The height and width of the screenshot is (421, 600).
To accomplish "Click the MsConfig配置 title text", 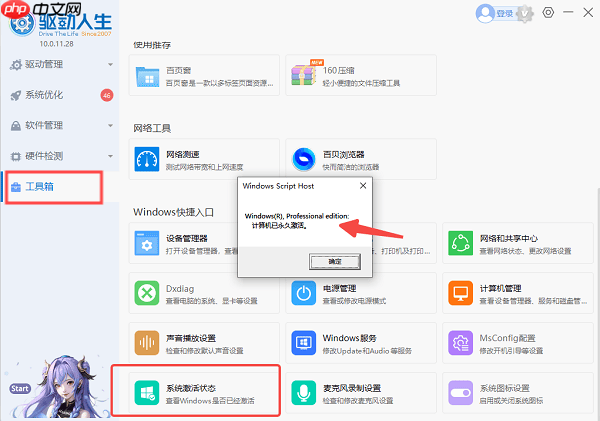I will [507, 338].
